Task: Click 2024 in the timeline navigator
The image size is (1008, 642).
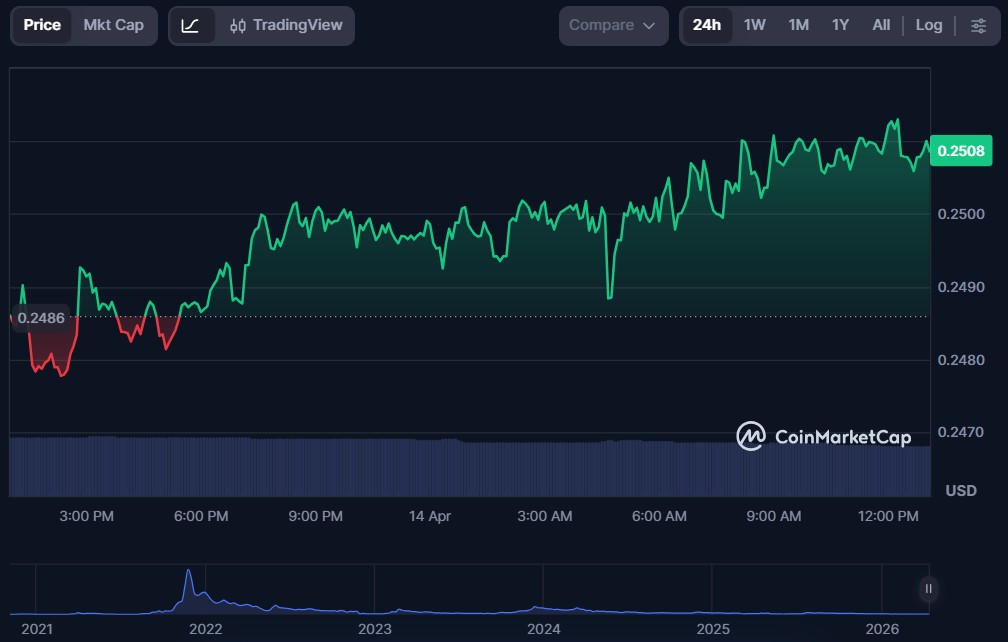Action: pyautogui.click(x=543, y=629)
